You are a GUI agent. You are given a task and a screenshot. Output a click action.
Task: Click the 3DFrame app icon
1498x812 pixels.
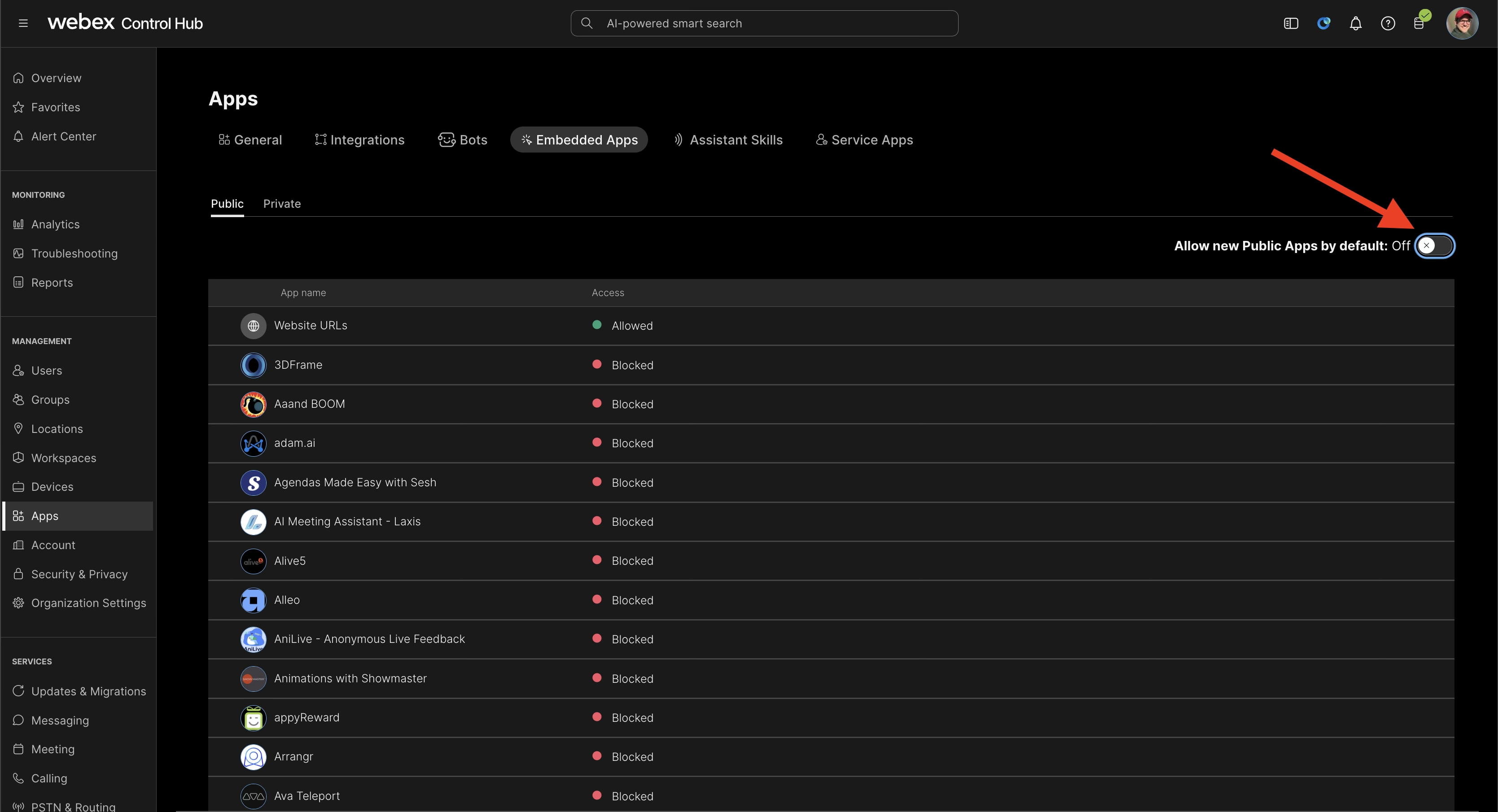pyautogui.click(x=254, y=365)
